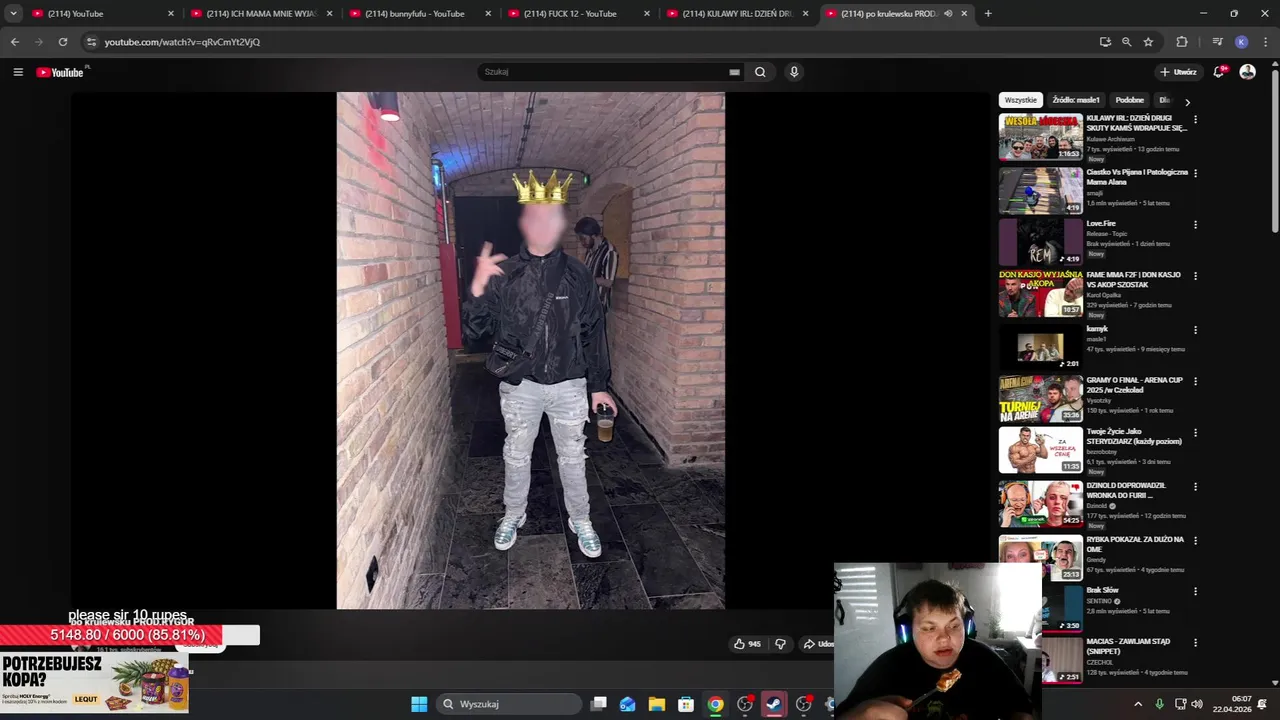Open Google Chrome taskbar icon
The width and height of the screenshot is (1280, 720).
(x=715, y=704)
